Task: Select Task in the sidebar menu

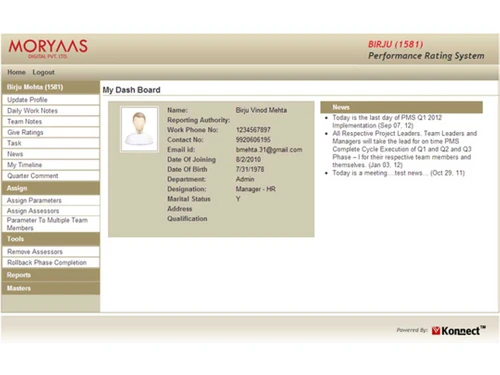Action: [51, 143]
